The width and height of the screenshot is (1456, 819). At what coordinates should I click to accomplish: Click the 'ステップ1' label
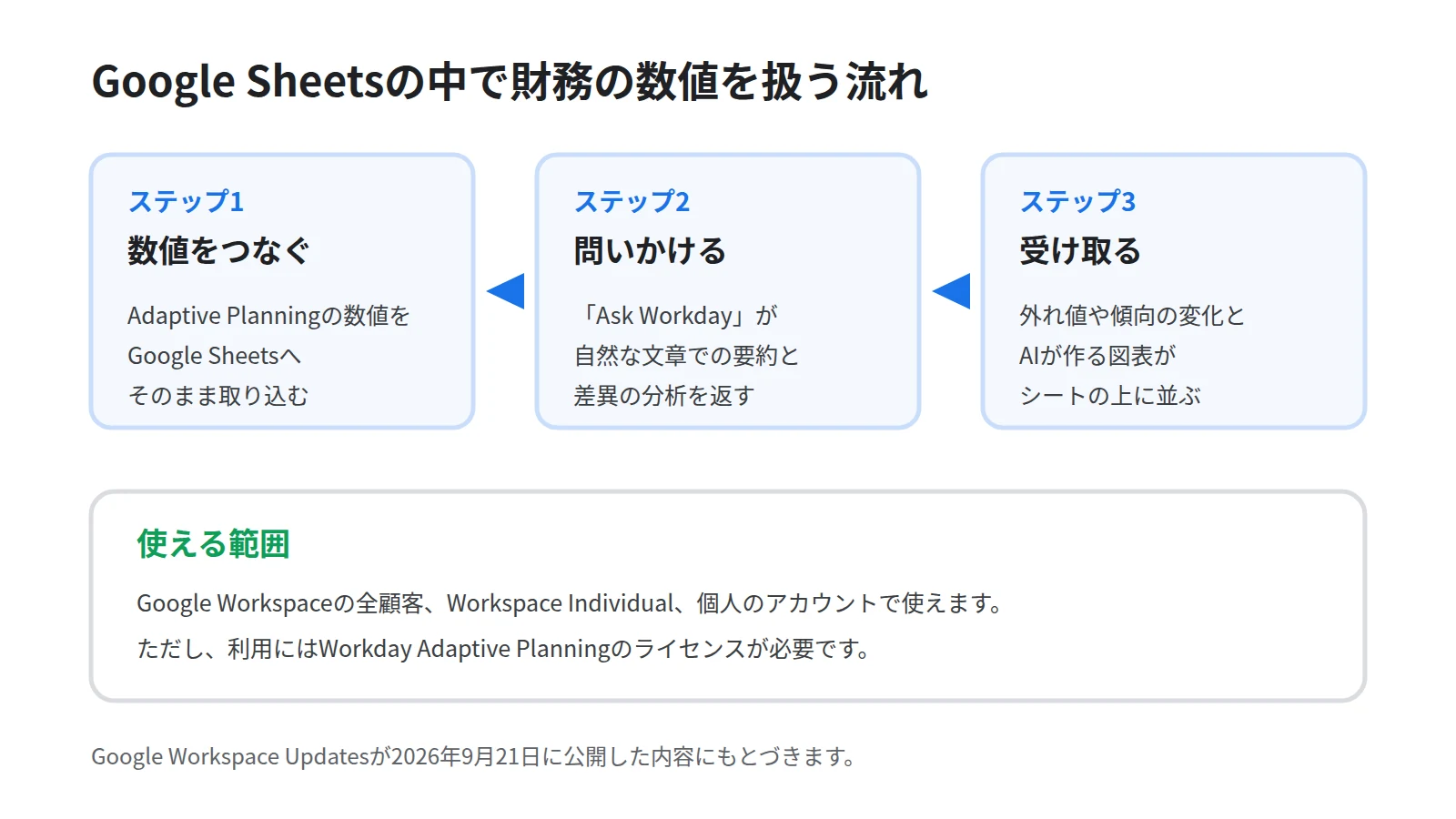point(186,201)
